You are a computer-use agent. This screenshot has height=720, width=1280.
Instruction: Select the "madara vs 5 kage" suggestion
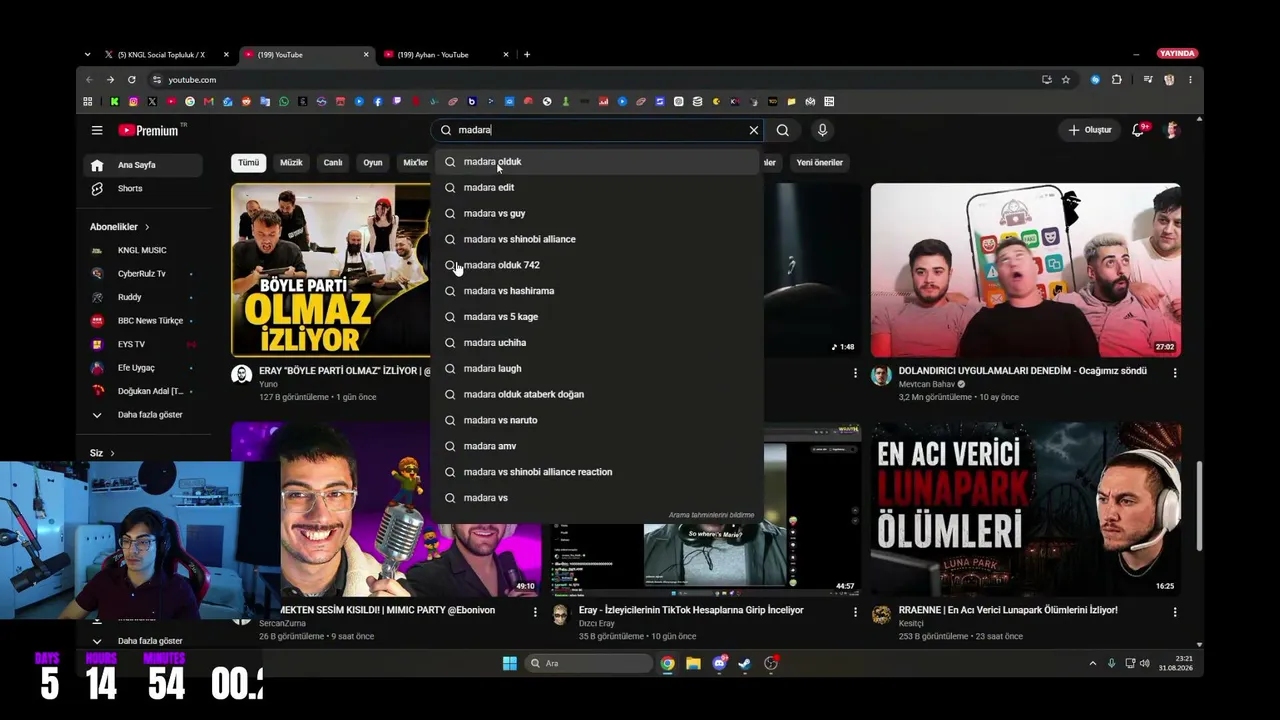(x=597, y=316)
